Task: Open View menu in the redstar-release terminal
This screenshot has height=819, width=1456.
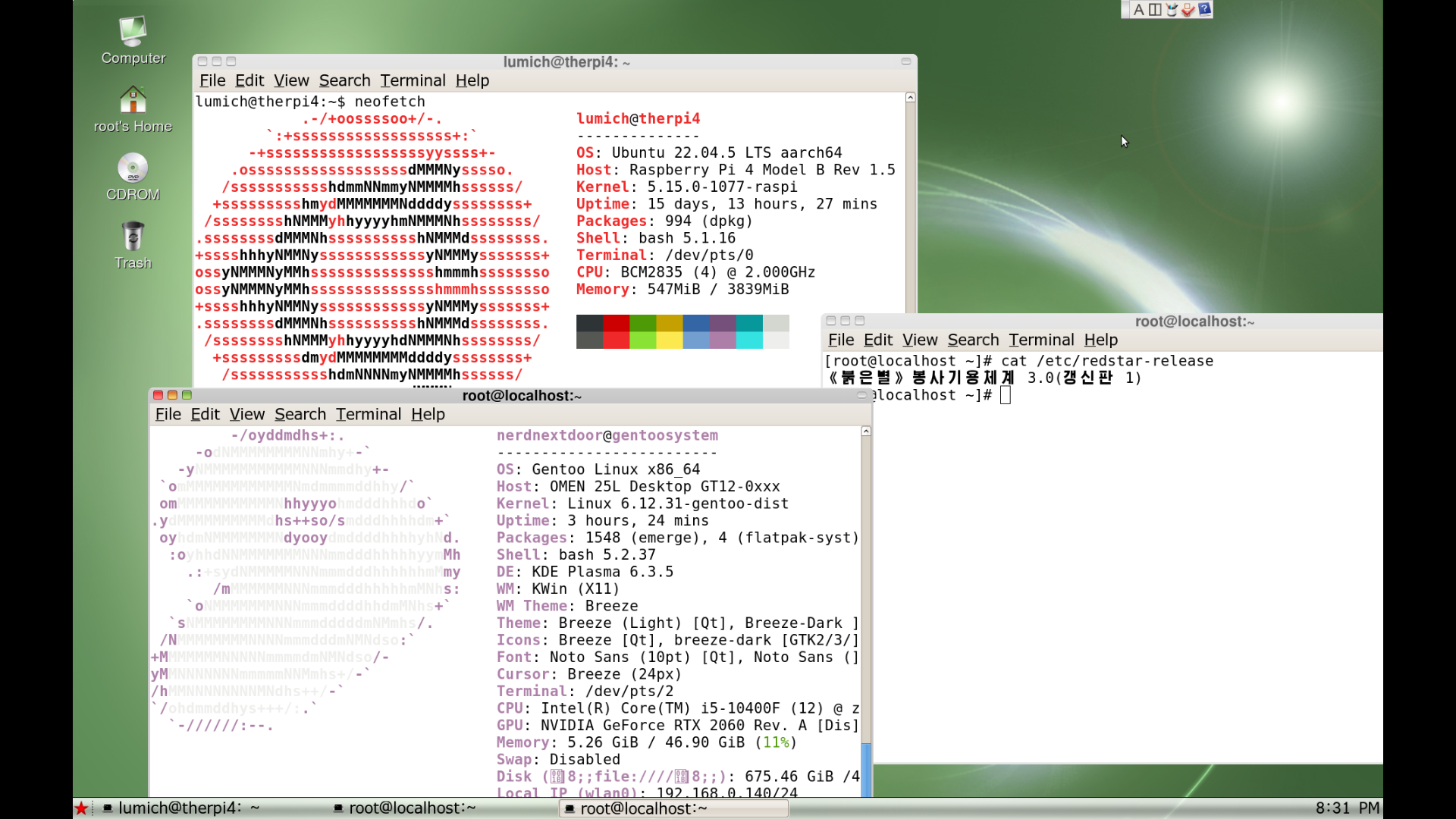Action: pos(920,340)
